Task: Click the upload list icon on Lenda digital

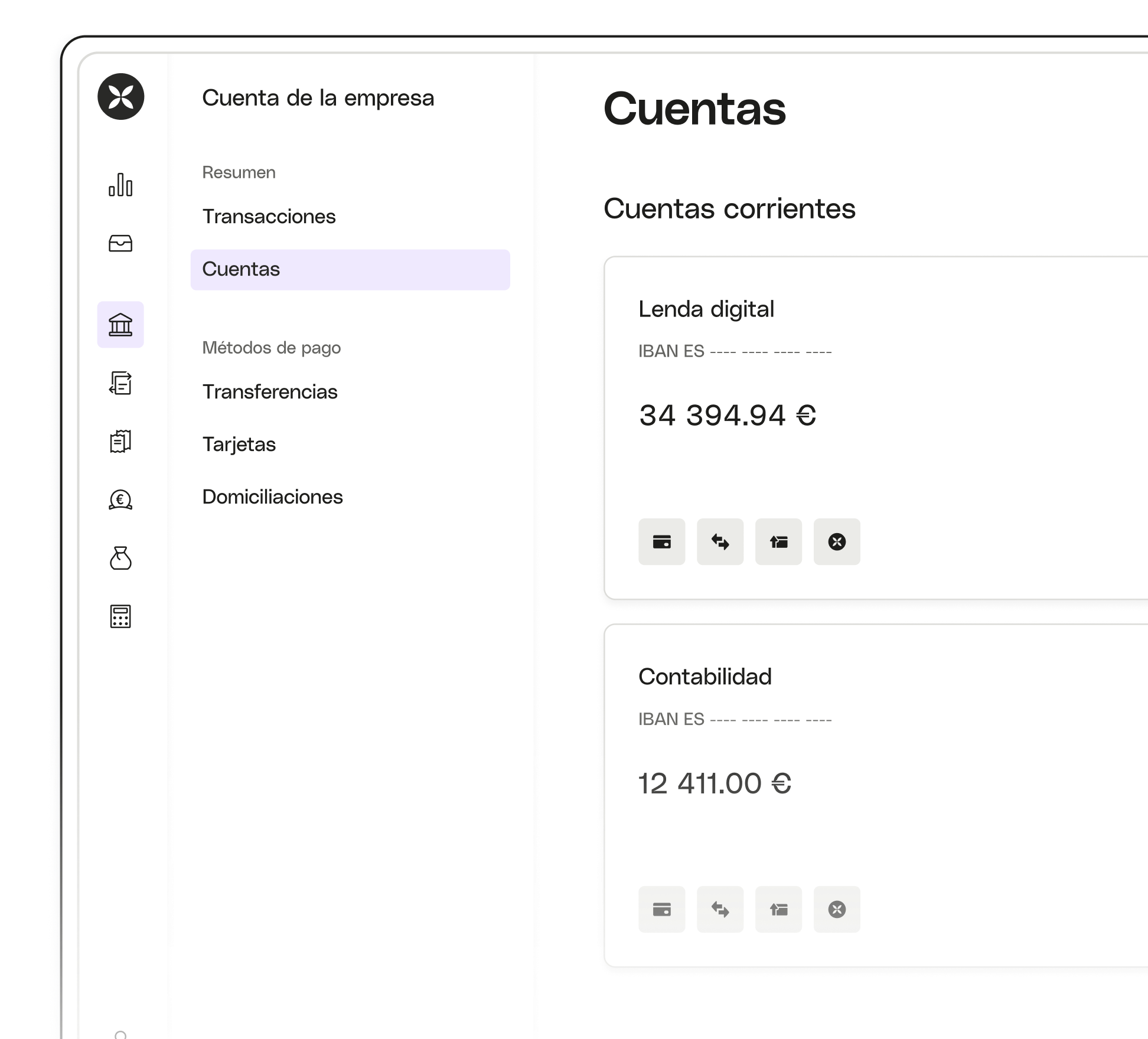Action: (779, 542)
